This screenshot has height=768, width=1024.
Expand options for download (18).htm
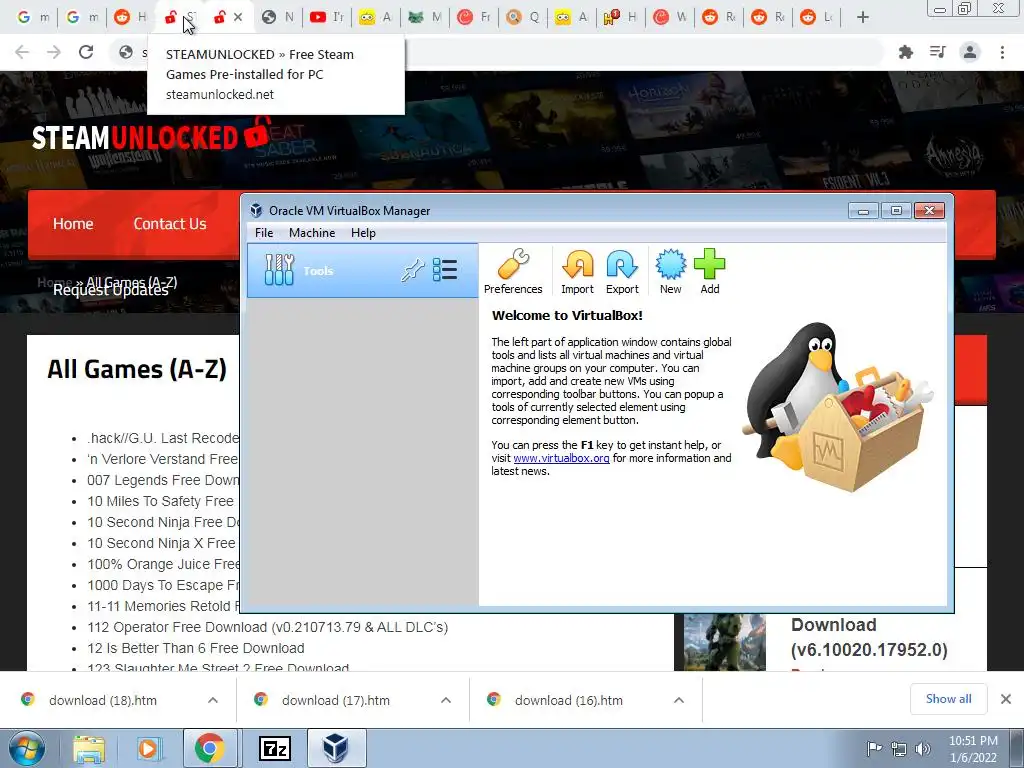click(213, 700)
